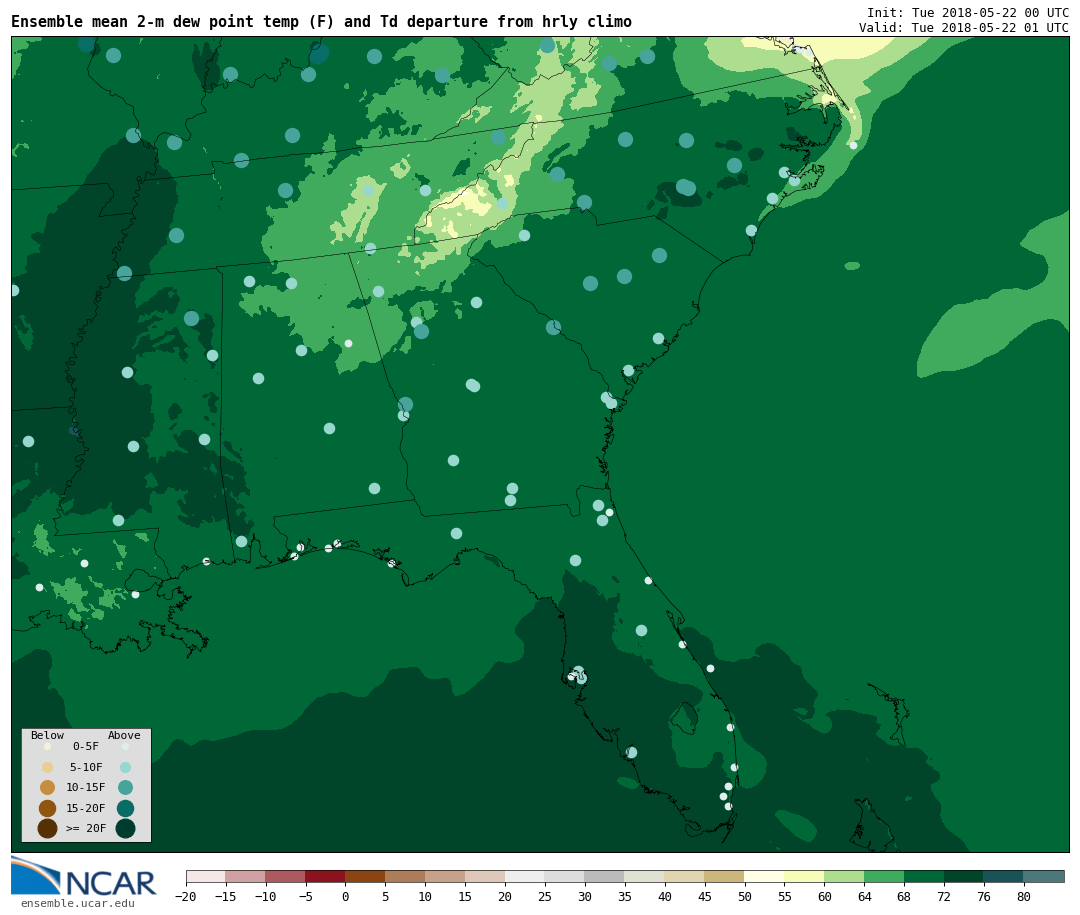
Task: Pick the light green 60 to 64 swatch
Action: click(843, 877)
